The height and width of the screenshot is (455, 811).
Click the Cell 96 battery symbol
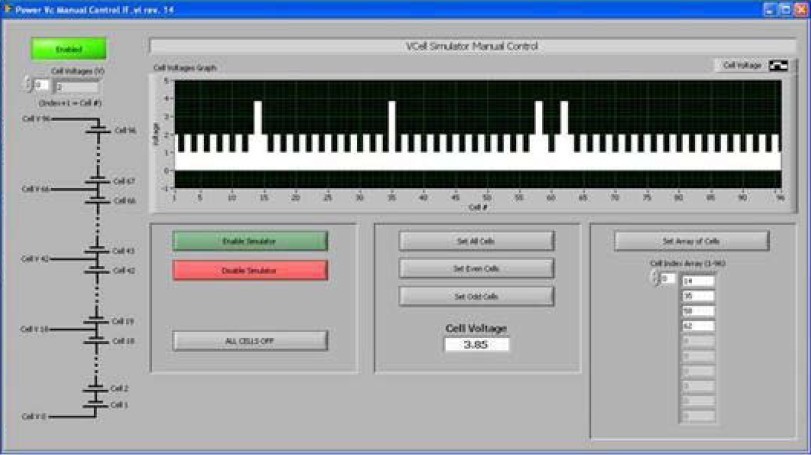[x=98, y=128]
